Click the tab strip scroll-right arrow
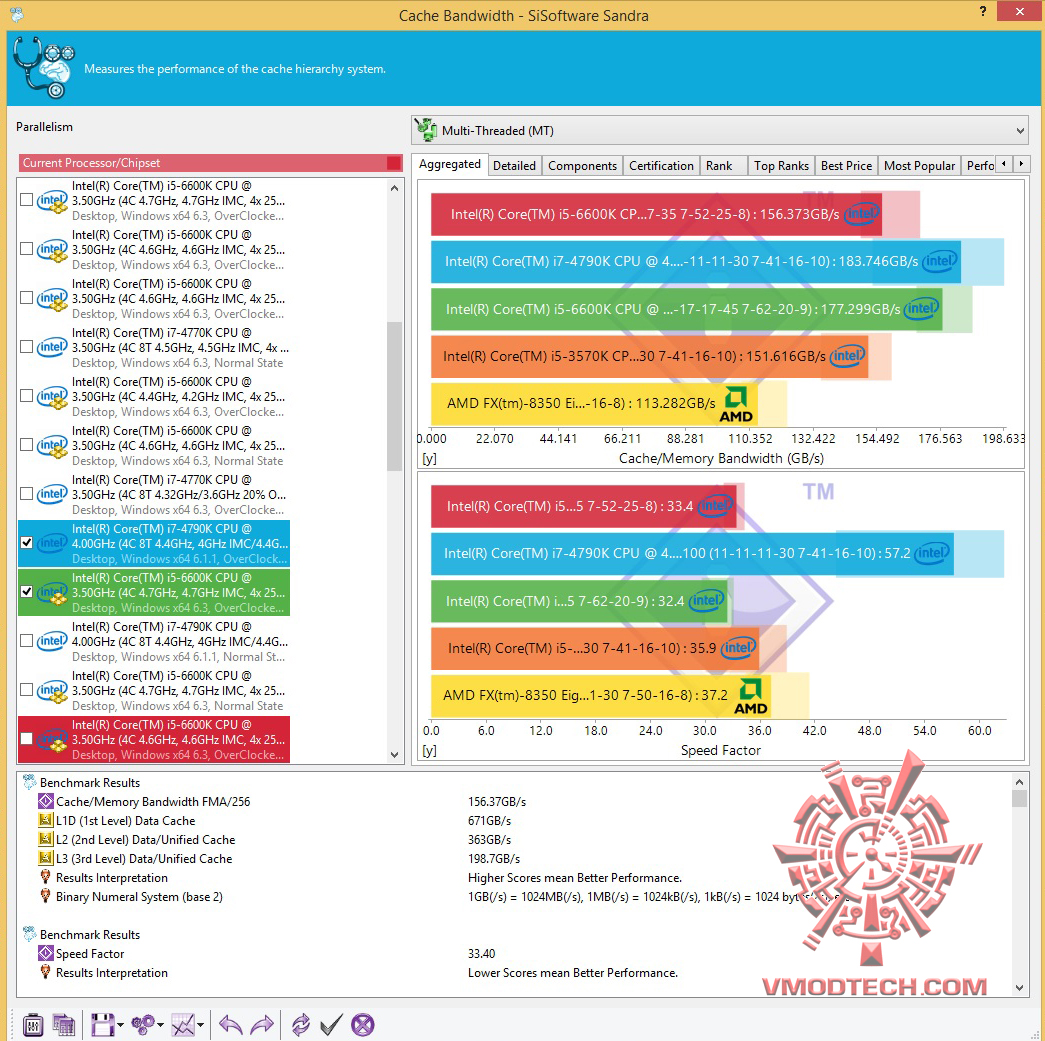 1021,163
